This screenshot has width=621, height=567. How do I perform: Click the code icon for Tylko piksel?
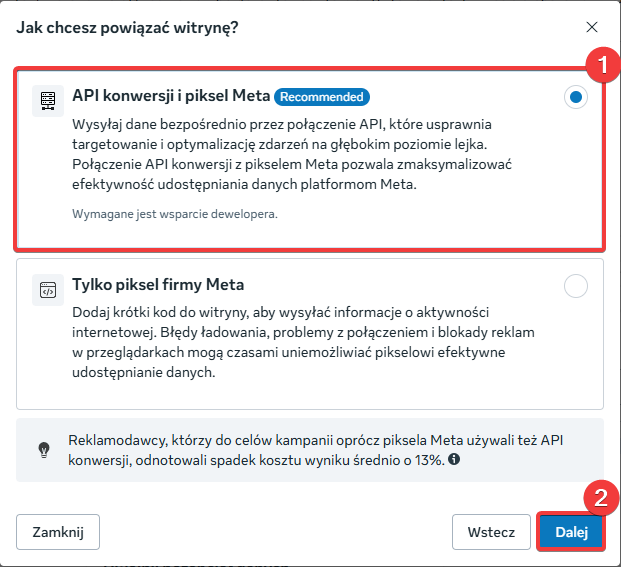click(47, 288)
